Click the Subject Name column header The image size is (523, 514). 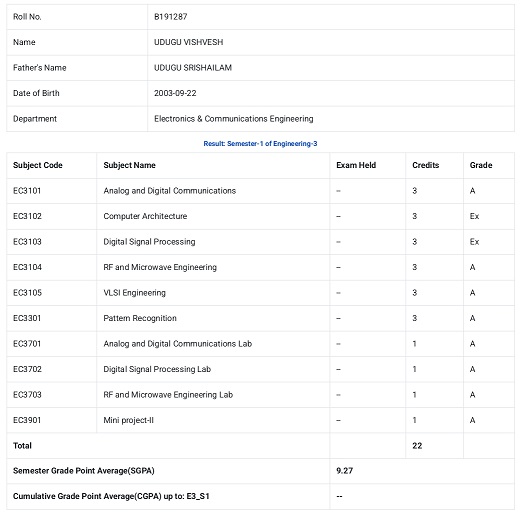click(129, 165)
